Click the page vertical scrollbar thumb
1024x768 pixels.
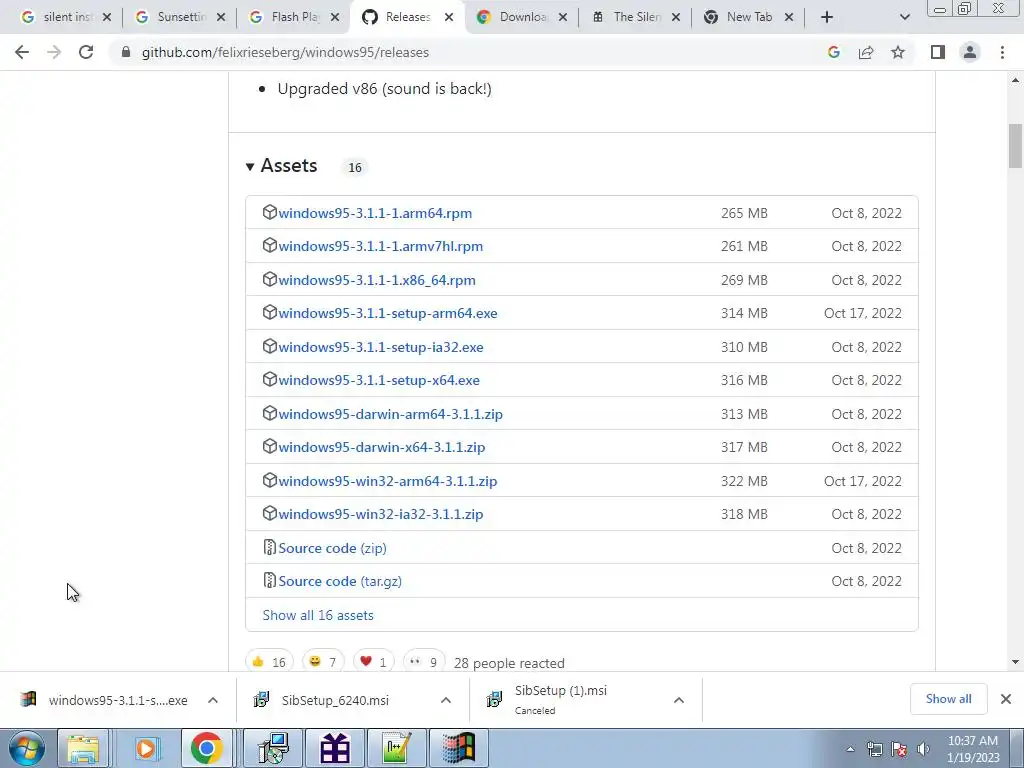pyautogui.click(x=1015, y=146)
